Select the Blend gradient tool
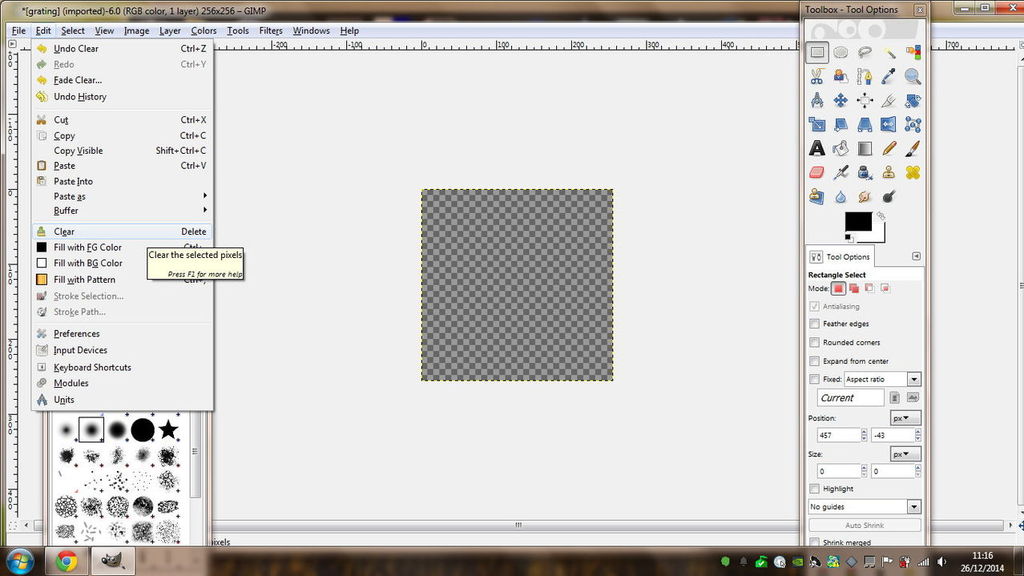This screenshot has height=576, width=1024. [x=865, y=149]
